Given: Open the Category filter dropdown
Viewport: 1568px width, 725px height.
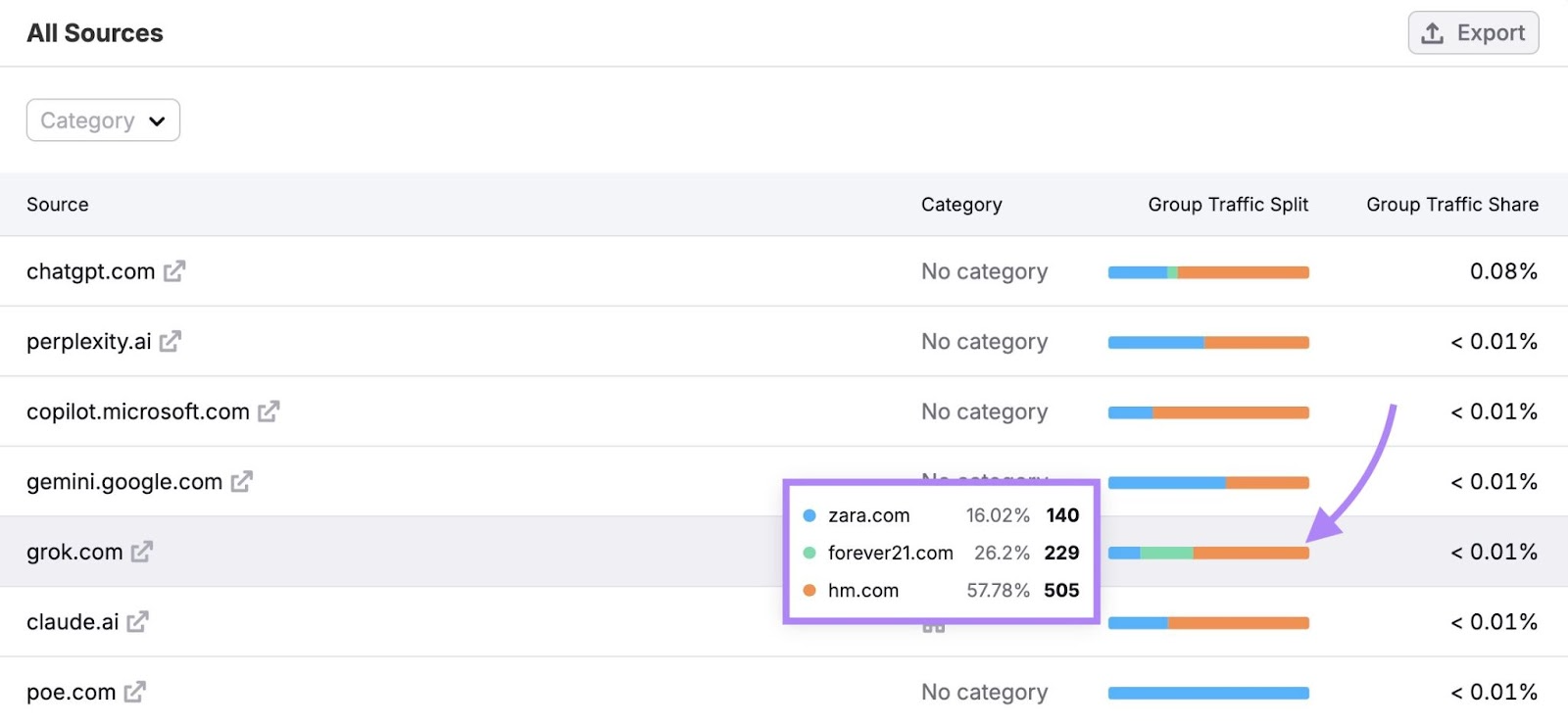Looking at the screenshot, I should pyautogui.click(x=103, y=121).
